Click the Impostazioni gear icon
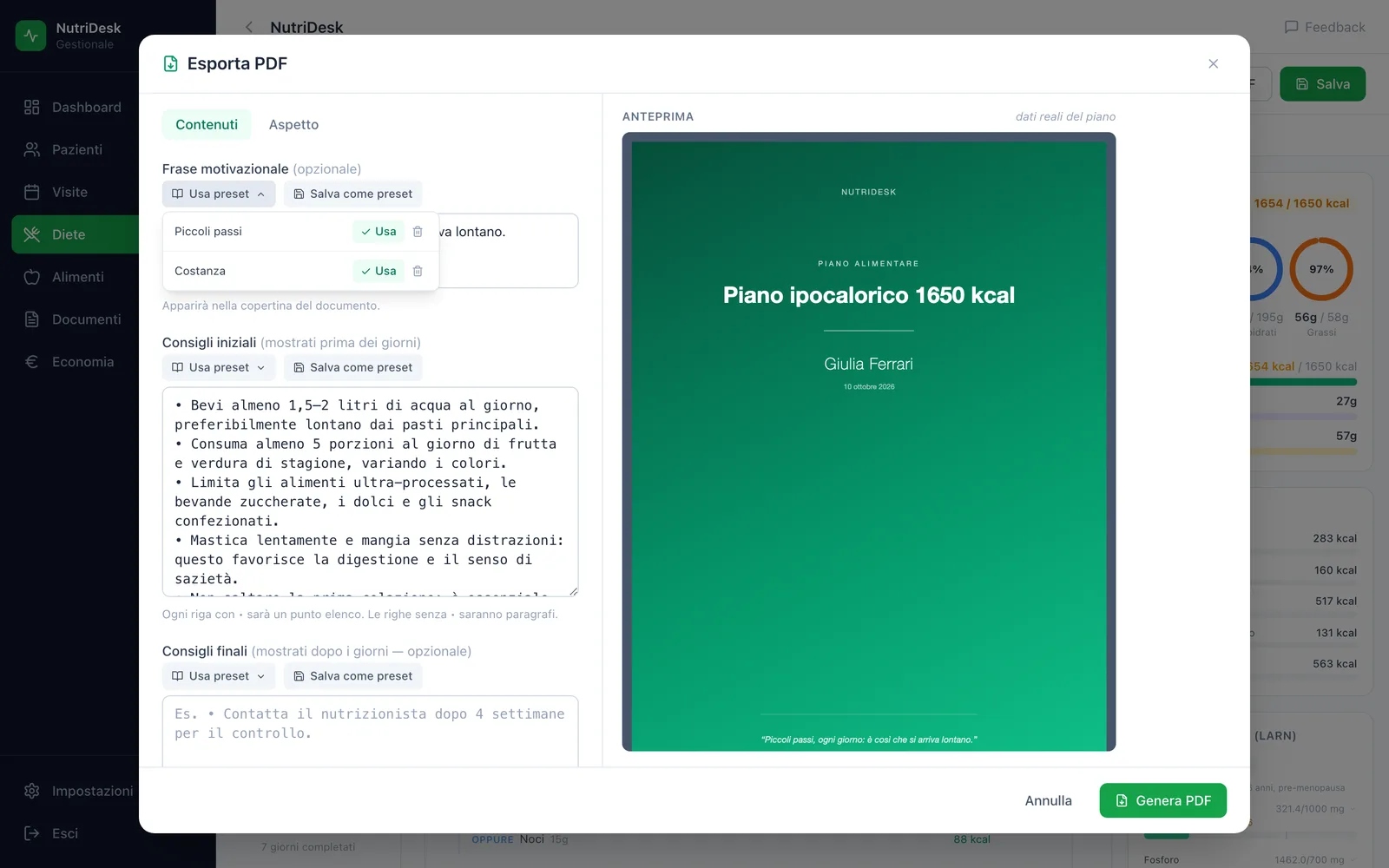 point(32,791)
